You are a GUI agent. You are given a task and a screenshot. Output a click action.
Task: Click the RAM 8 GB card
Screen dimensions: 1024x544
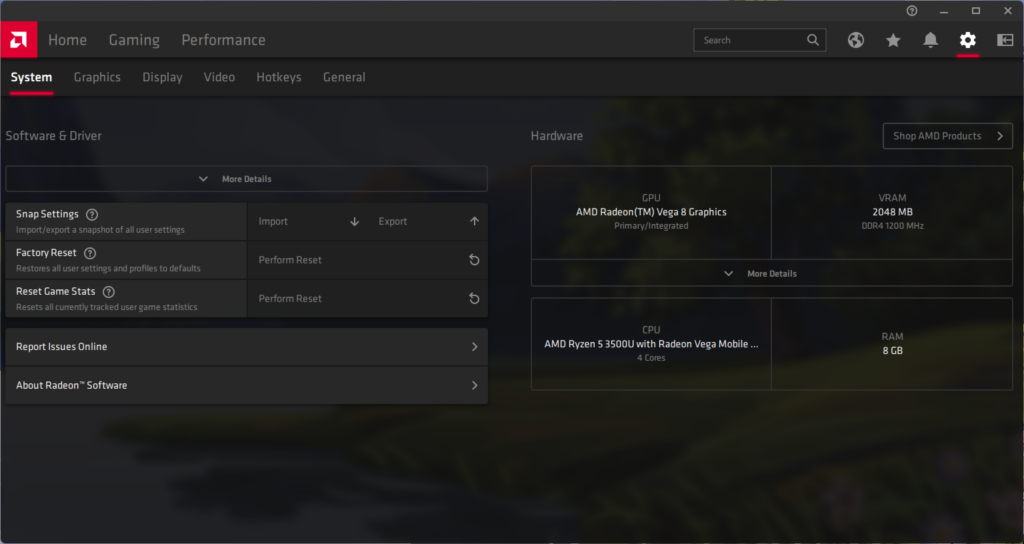point(892,344)
